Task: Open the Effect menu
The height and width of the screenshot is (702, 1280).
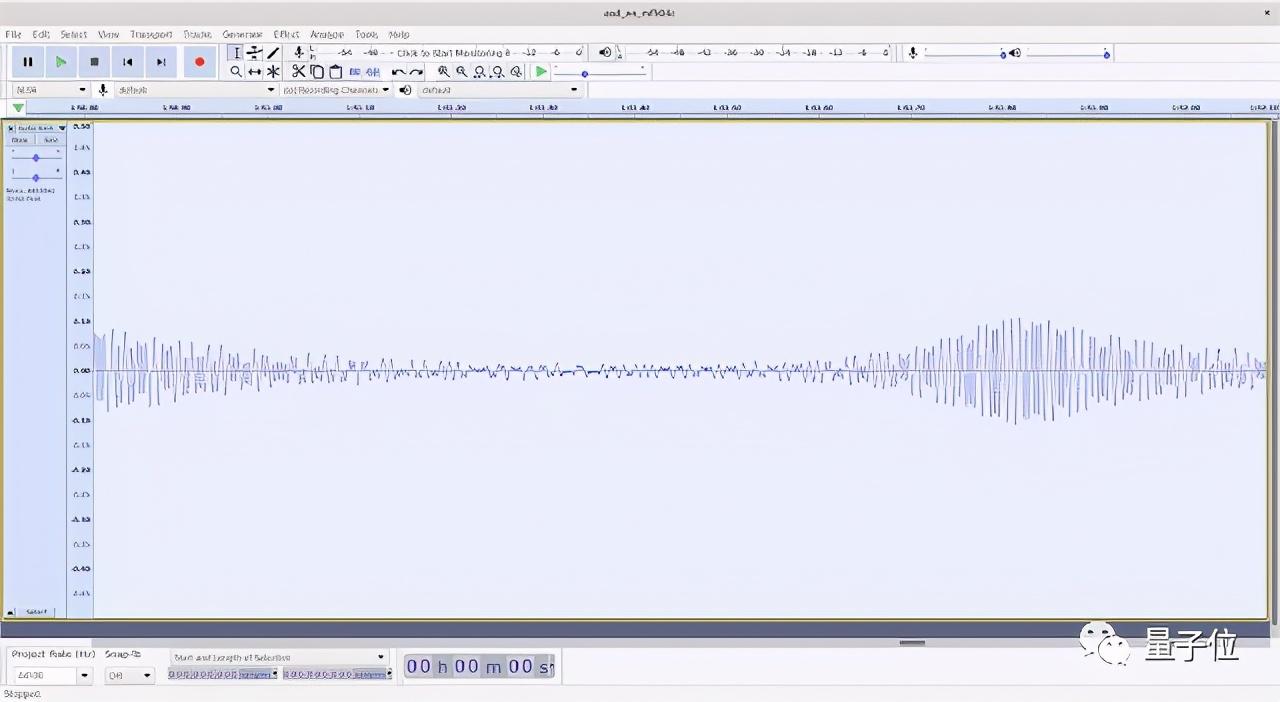Action: click(x=286, y=34)
